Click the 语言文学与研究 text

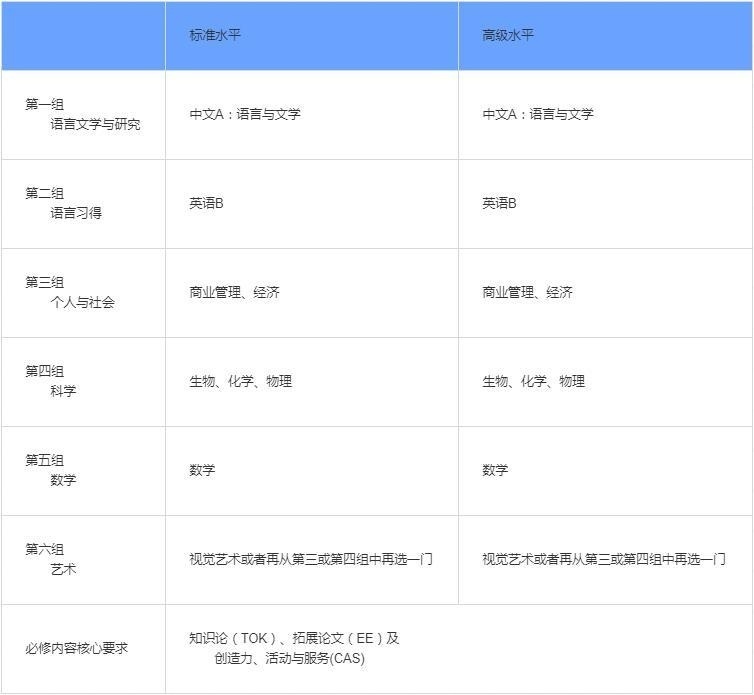click(95, 124)
